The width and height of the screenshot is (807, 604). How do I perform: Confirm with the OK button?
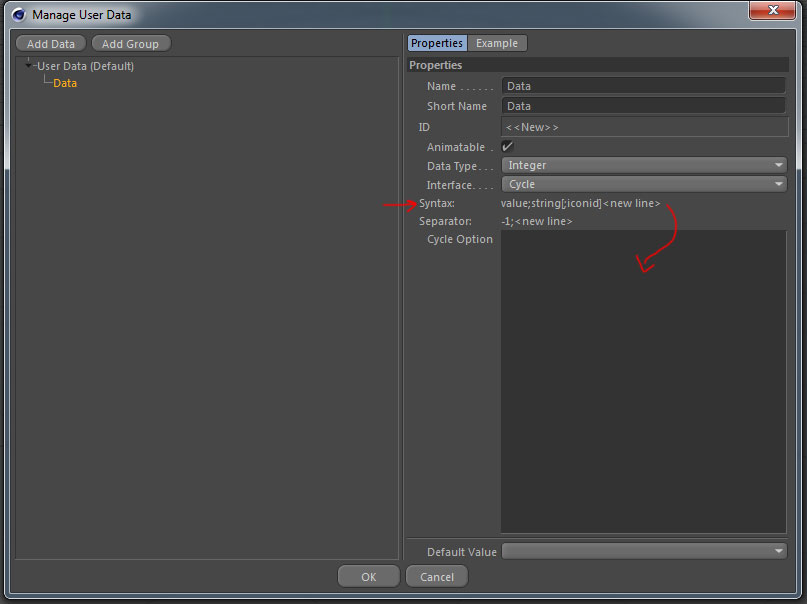click(369, 577)
